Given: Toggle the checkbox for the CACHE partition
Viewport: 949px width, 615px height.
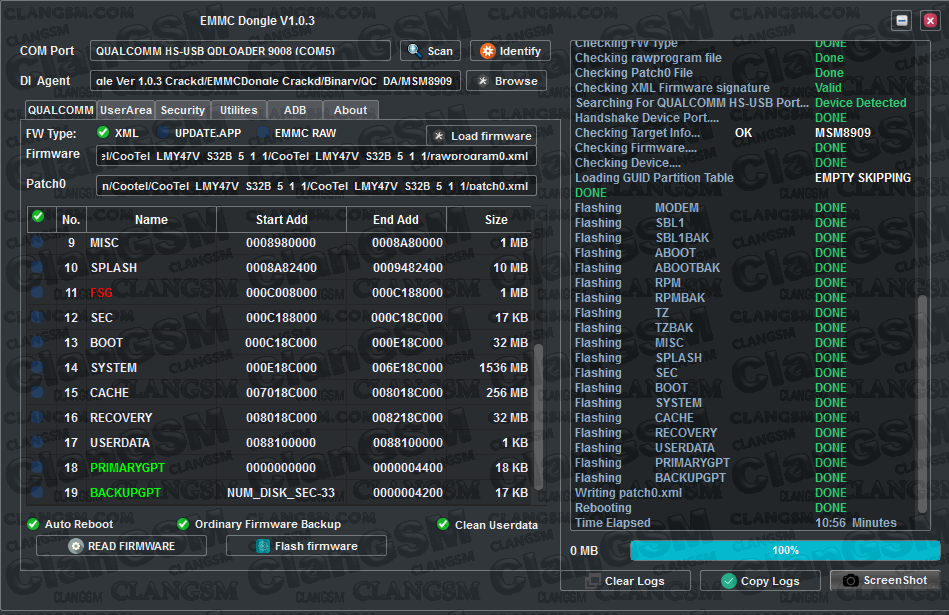Looking at the screenshot, I should (x=37, y=392).
